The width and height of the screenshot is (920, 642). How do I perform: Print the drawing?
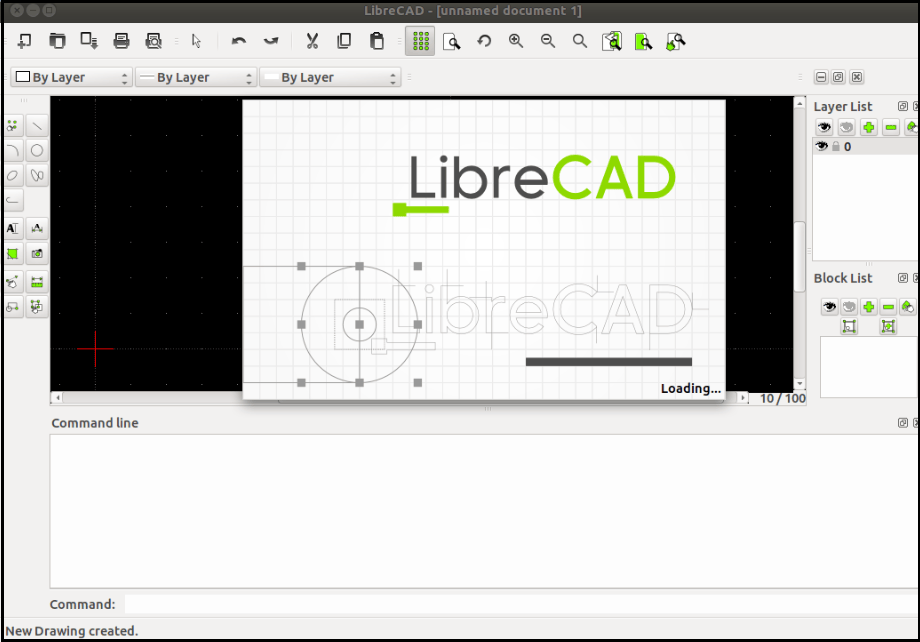tap(121, 41)
